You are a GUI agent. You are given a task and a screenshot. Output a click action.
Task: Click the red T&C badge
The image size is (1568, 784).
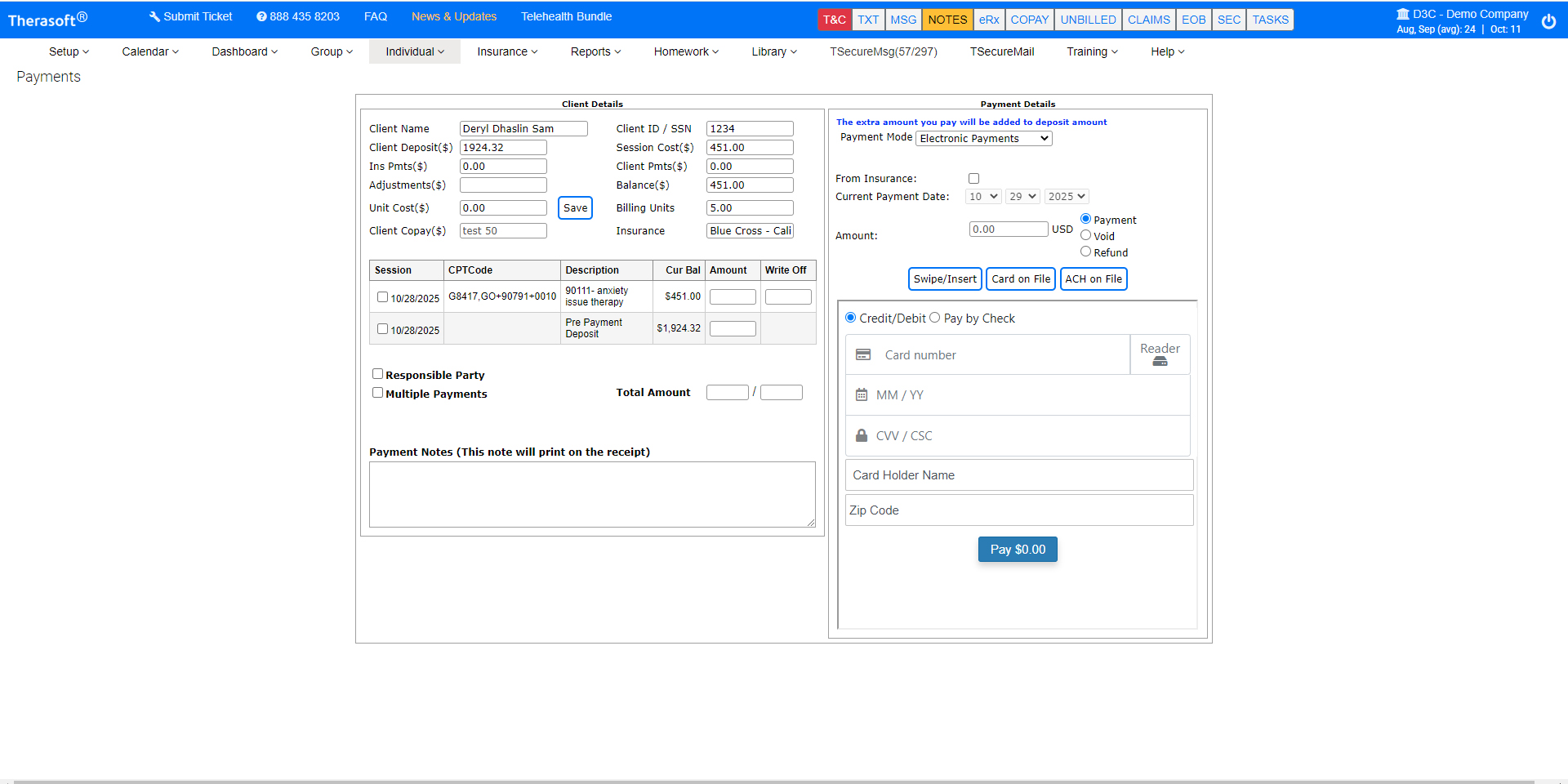coord(834,20)
